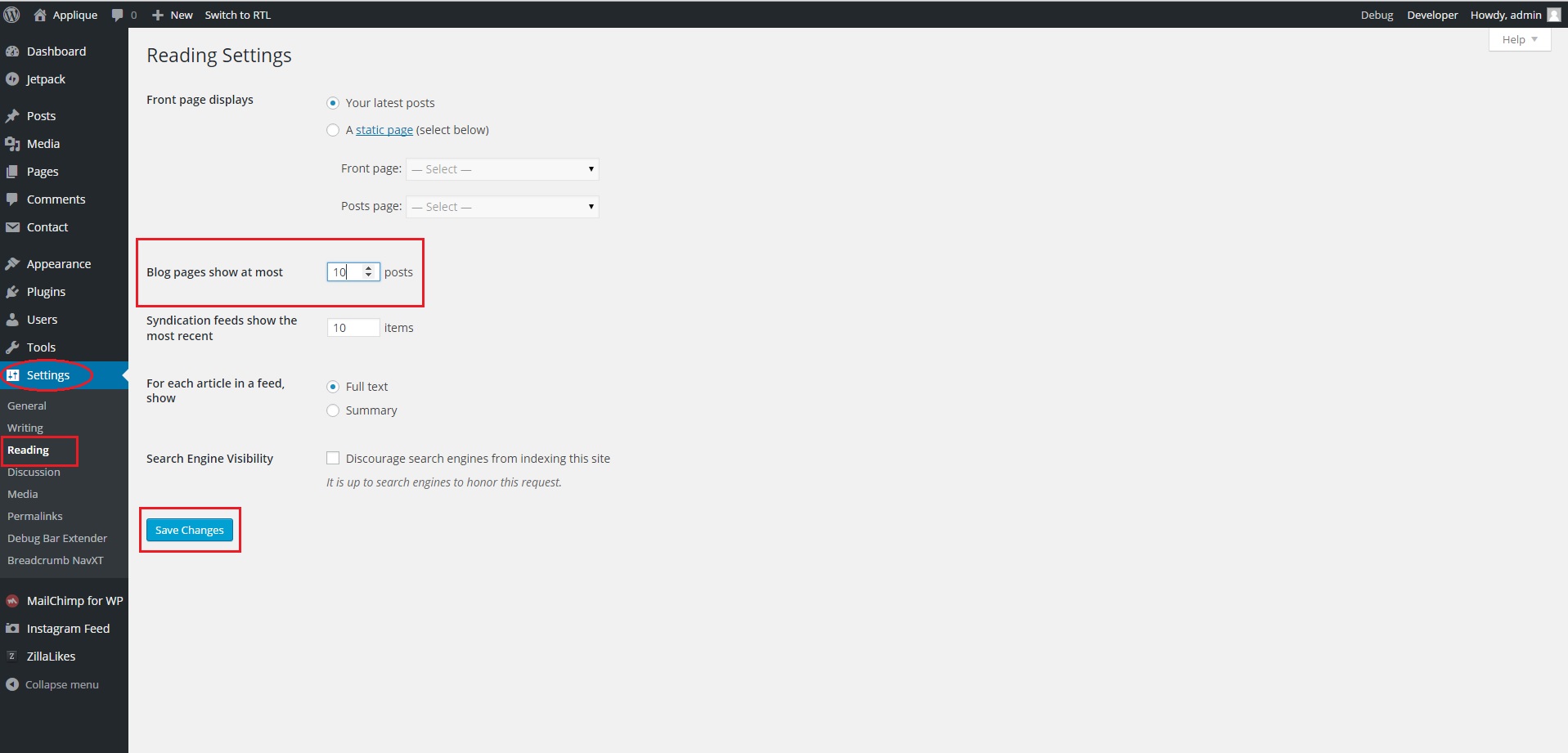The width and height of the screenshot is (1568, 753).
Task: Expand the Help panel tab
Action: 1519,39
